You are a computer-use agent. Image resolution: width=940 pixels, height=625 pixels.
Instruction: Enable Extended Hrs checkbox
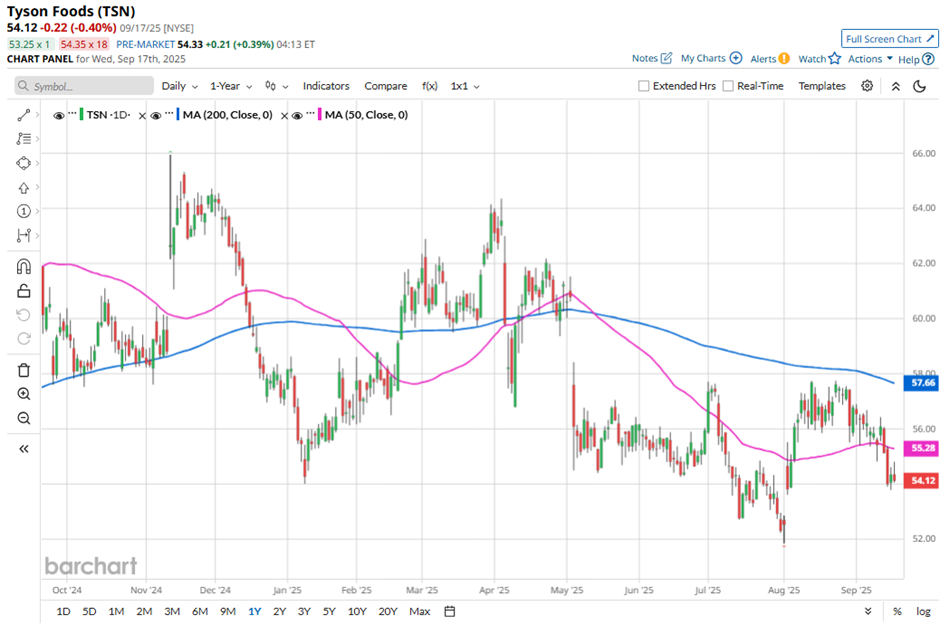[x=643, y=86]
